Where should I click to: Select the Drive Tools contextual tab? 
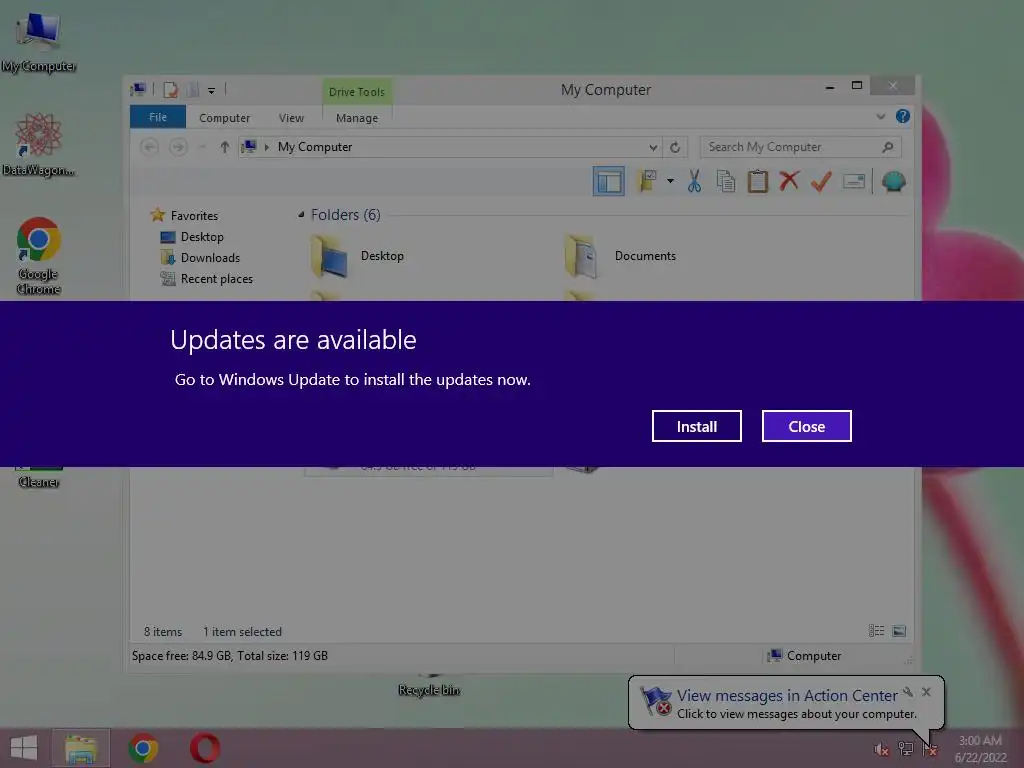pos(357,91)
